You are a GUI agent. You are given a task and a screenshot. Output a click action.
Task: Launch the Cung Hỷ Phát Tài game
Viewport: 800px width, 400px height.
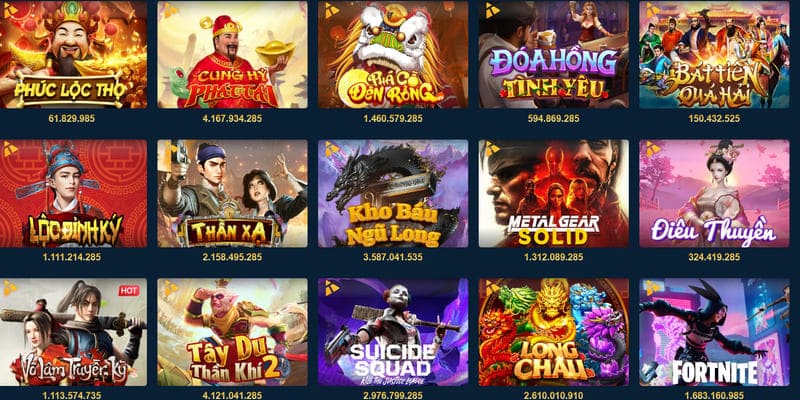(232, 54)
